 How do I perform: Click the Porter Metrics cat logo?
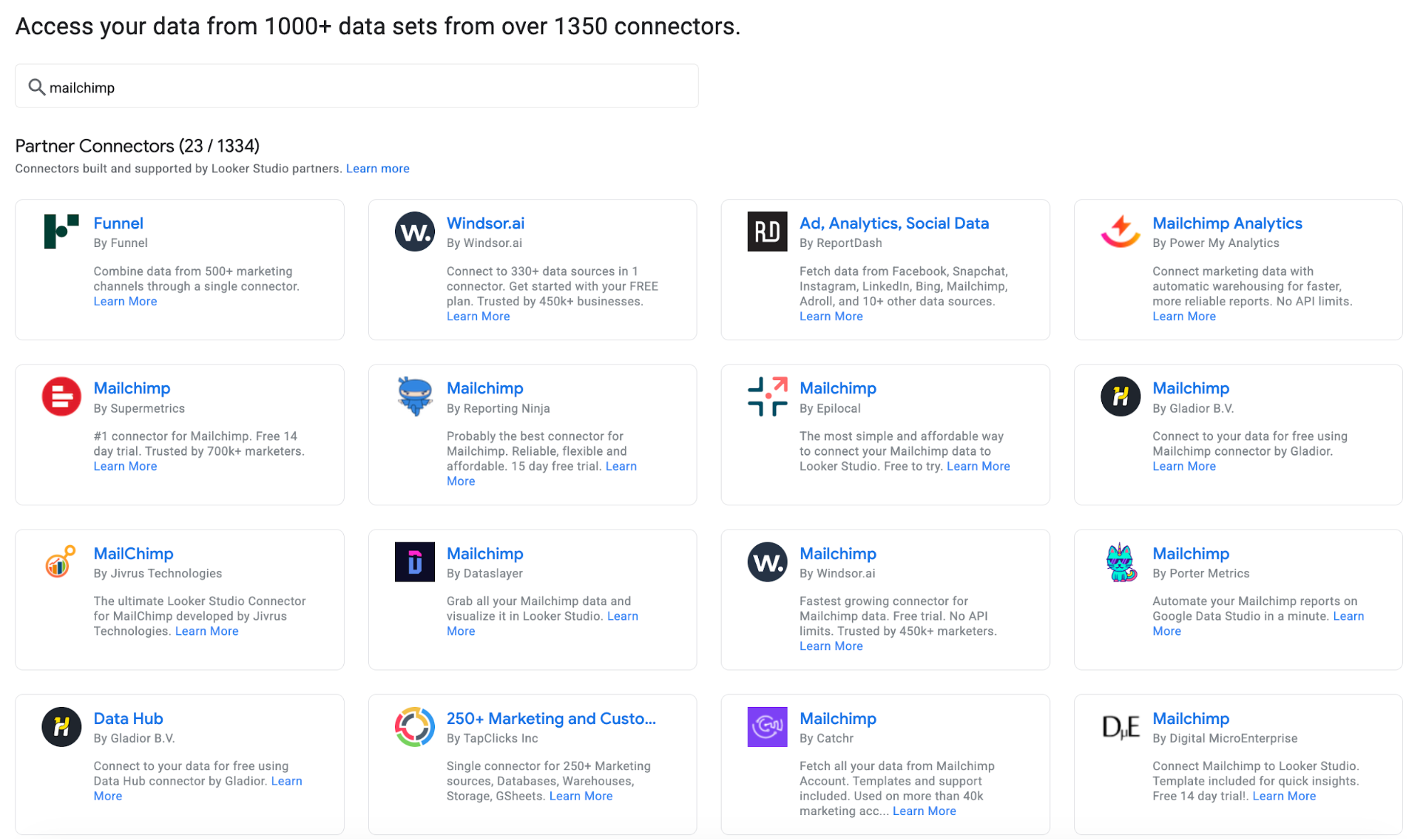coord(1121,562)
